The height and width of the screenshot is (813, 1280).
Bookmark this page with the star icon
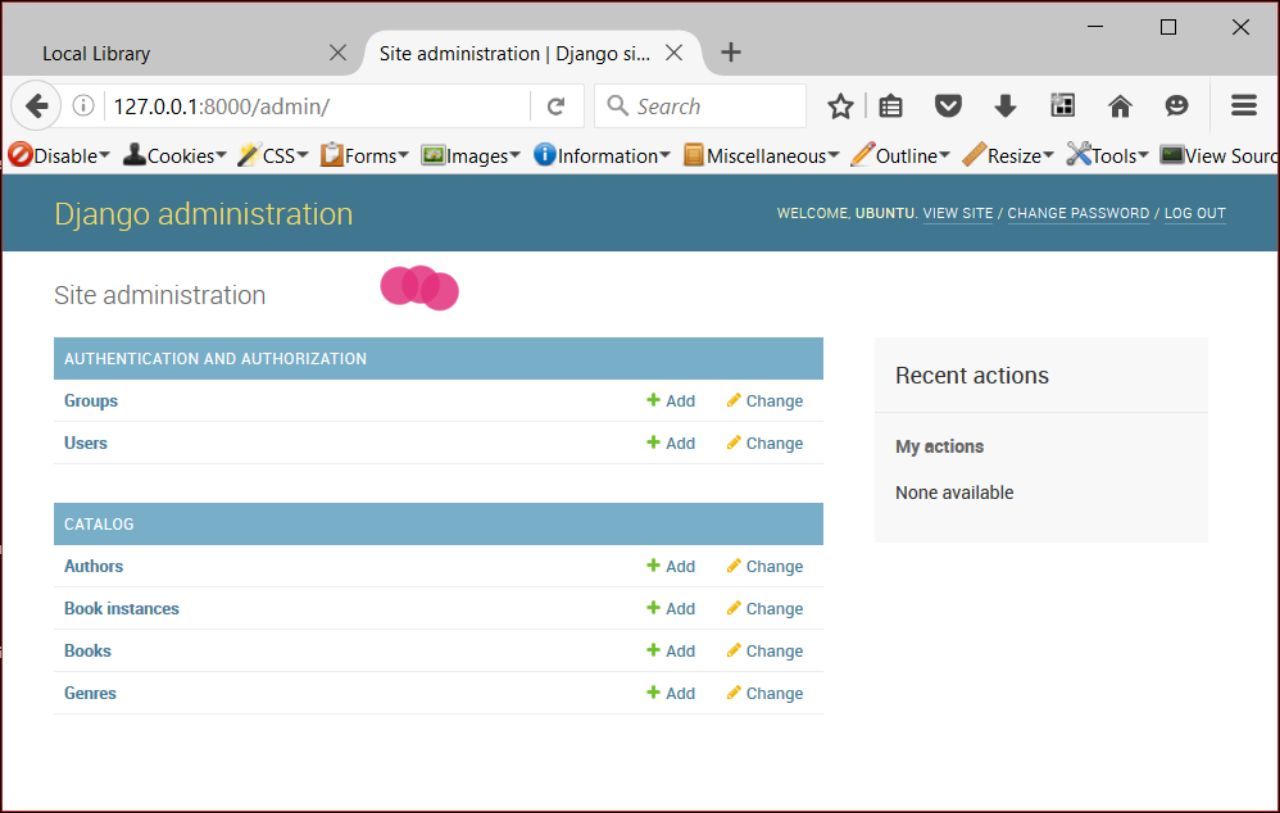tap(840, 106)
